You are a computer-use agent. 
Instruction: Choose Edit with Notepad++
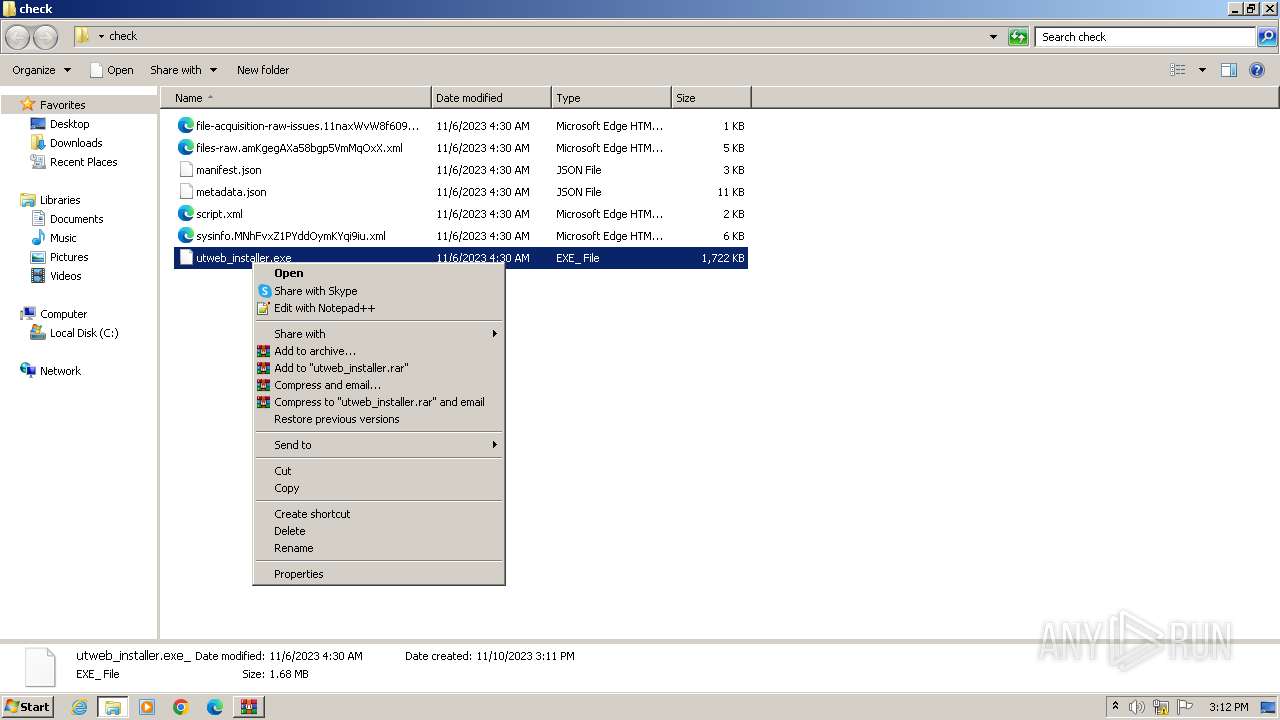378,308
